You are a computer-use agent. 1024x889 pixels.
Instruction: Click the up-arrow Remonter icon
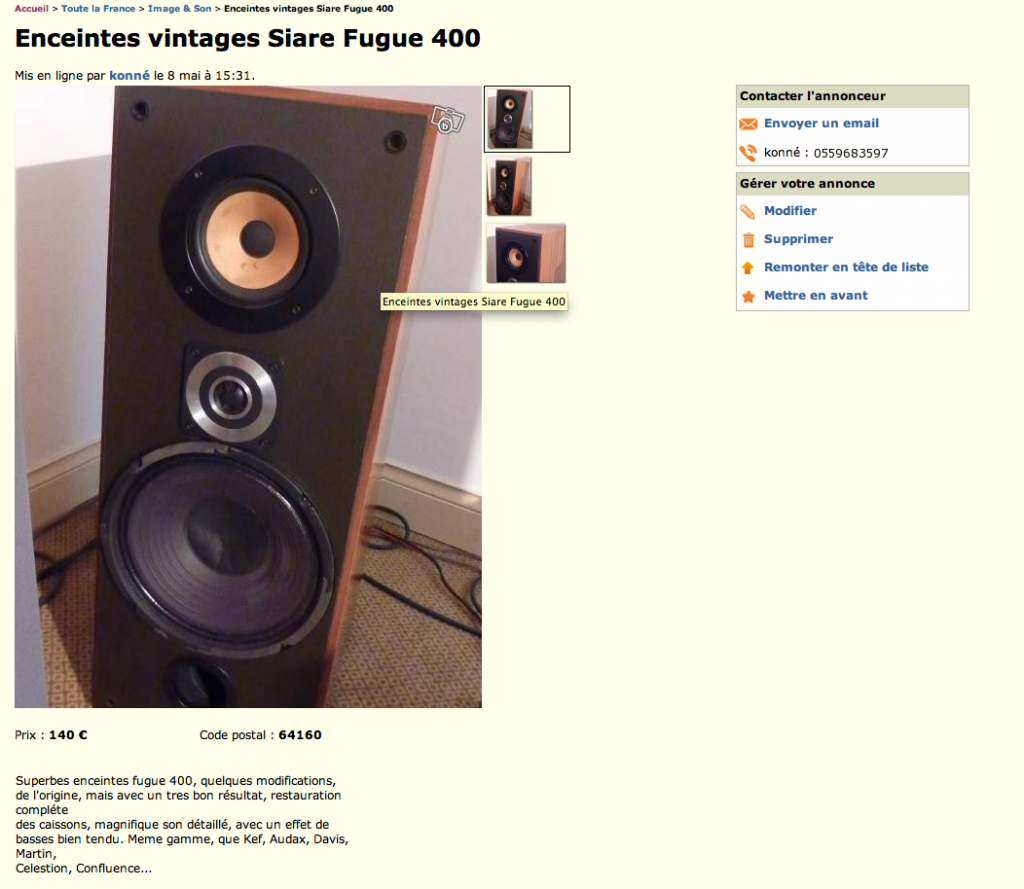(748, 267)
